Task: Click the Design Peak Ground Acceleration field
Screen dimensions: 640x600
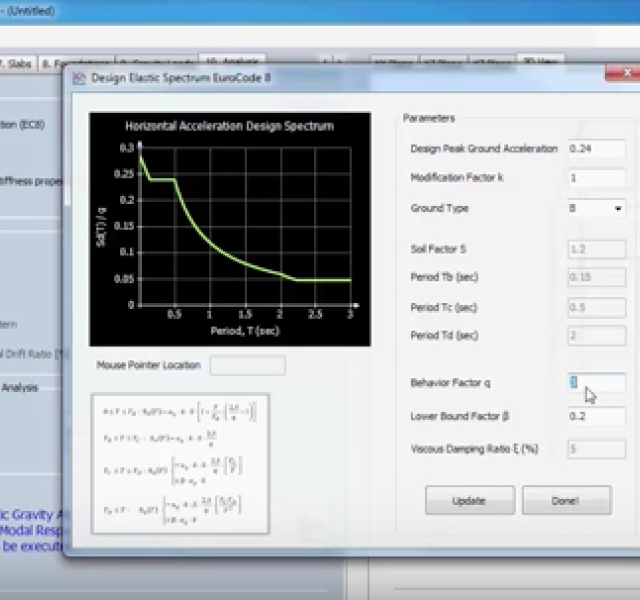Action: (596, 149)
